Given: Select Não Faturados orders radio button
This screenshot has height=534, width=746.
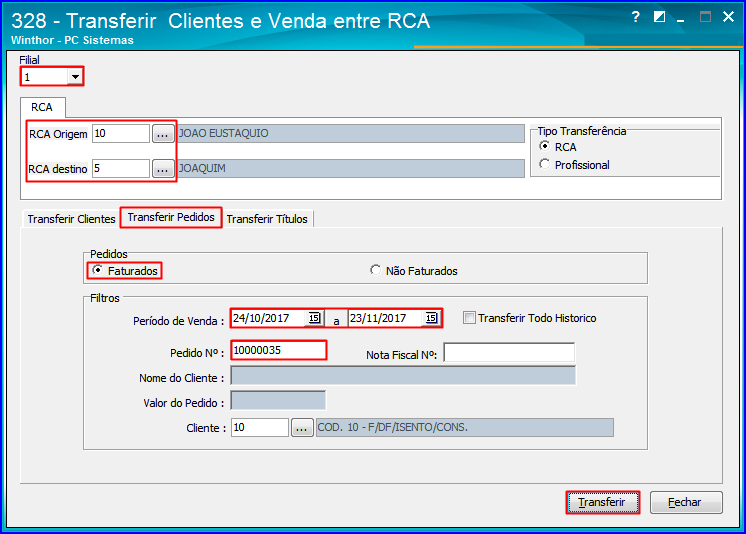Looking at the screenshot, I should (375, 270).
